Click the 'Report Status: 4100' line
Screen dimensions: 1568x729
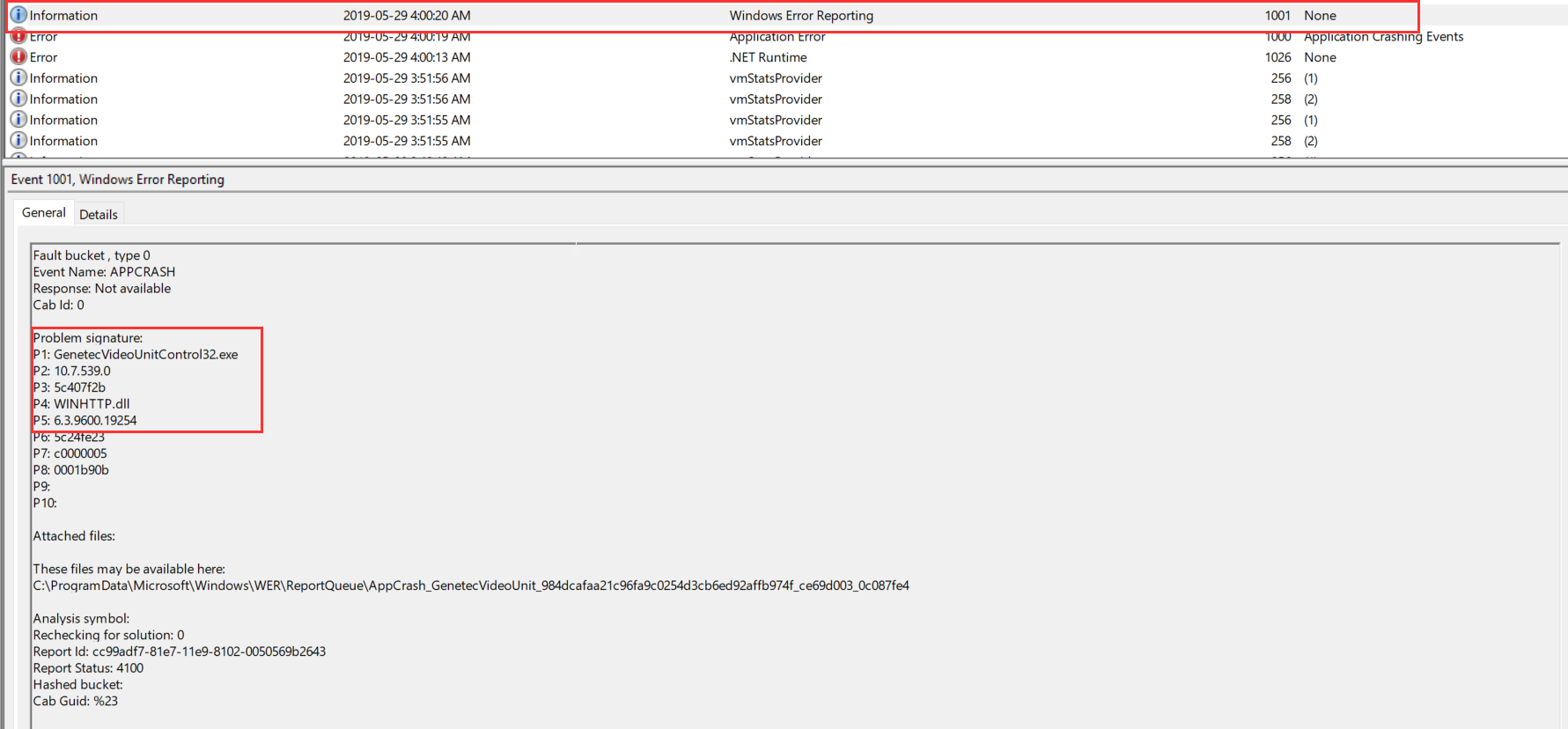88,668
